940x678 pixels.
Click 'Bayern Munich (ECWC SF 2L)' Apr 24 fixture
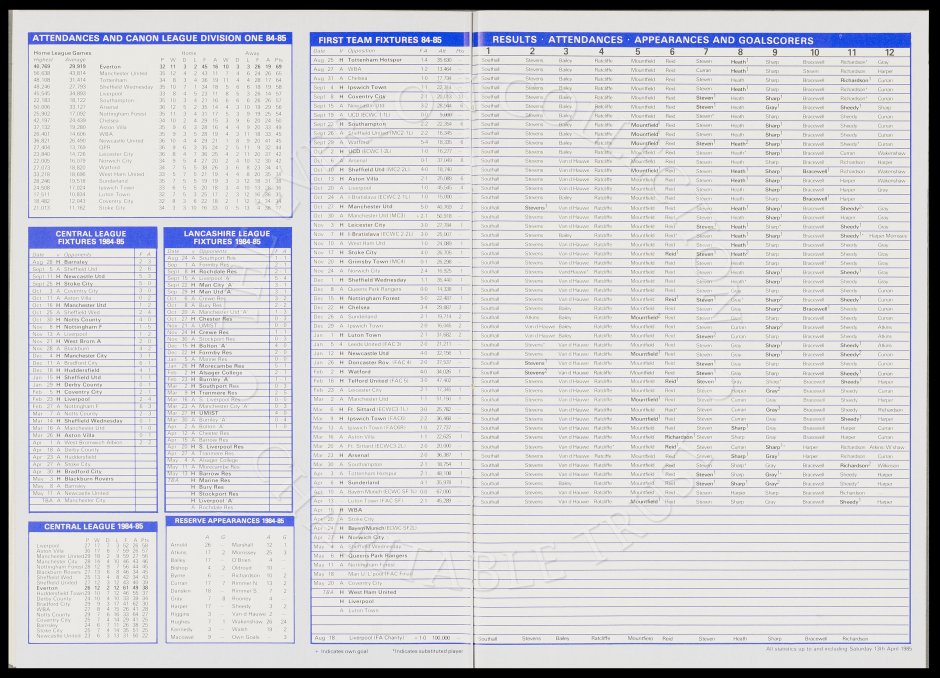[382, 528]
